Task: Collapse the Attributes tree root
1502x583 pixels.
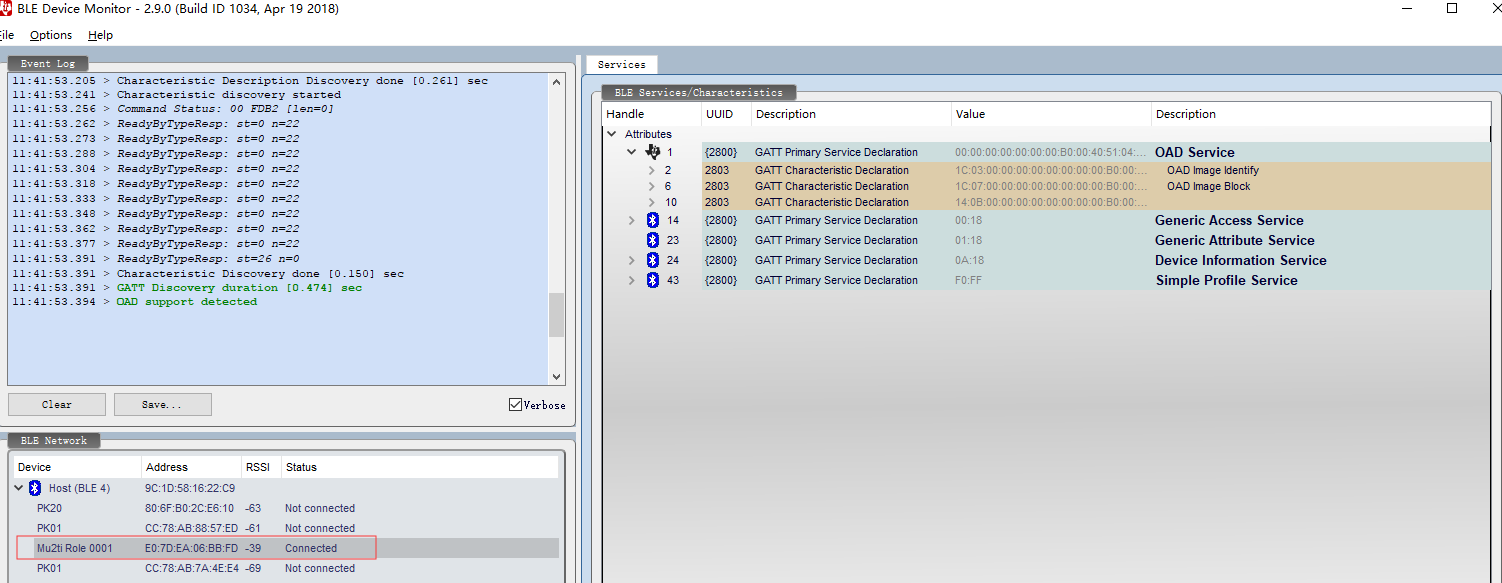Action: [x=612, y=134]
